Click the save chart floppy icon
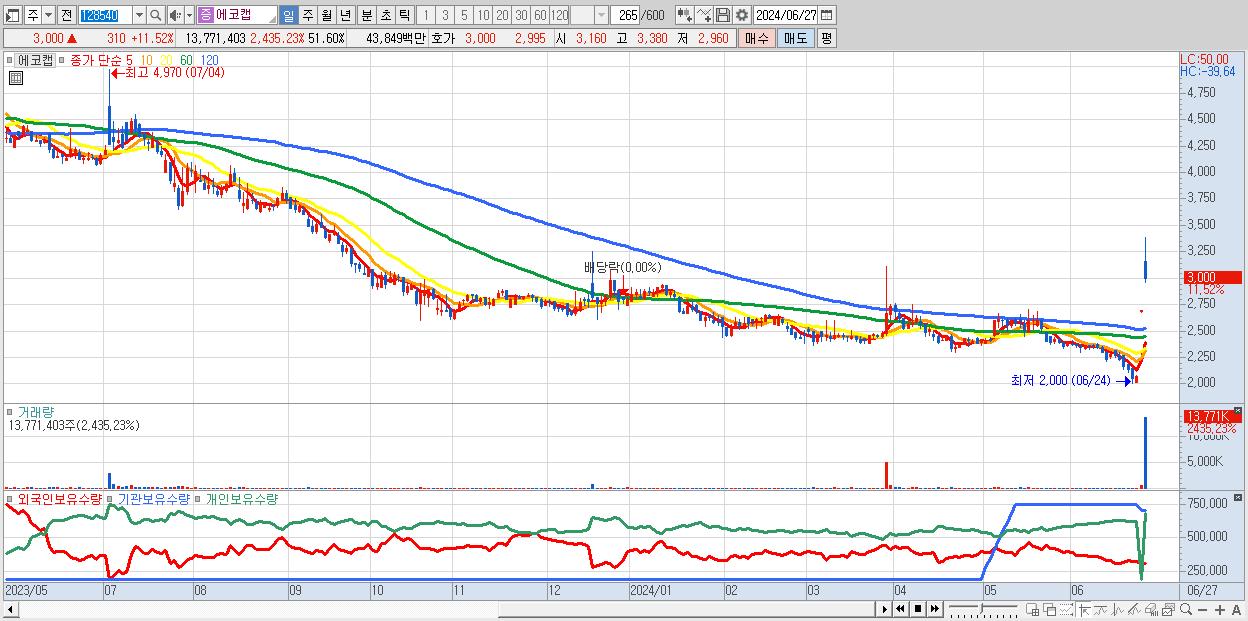1248x621 pixels. (722, 15)
